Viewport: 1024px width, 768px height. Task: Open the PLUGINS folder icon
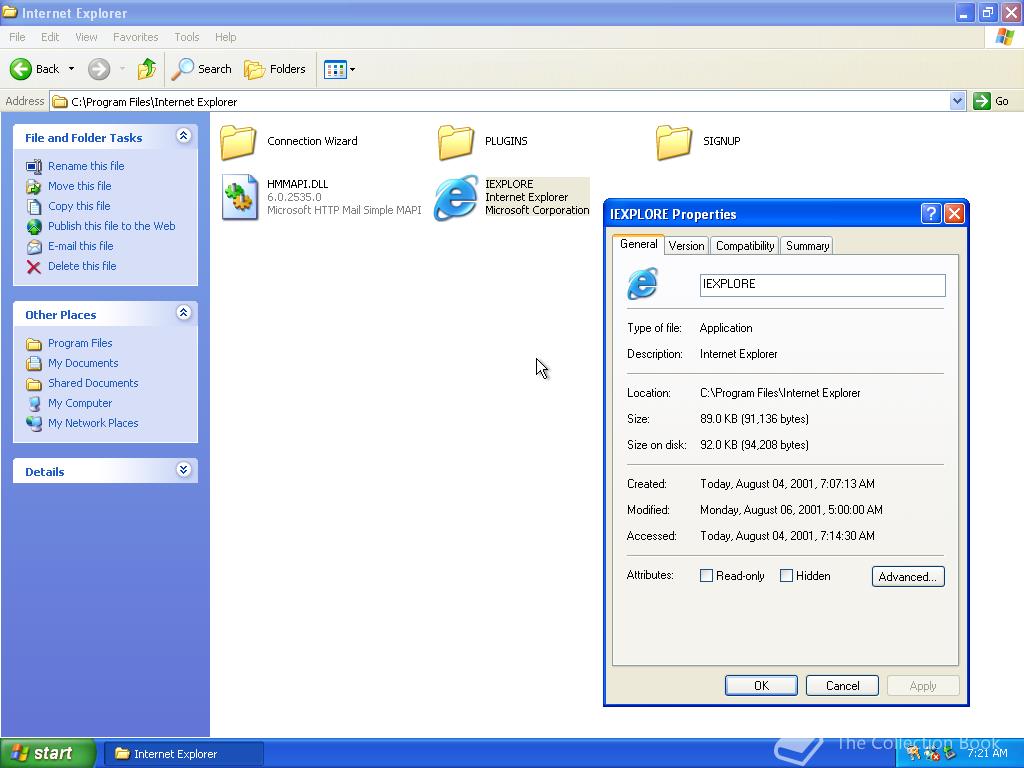click(456, 142)
